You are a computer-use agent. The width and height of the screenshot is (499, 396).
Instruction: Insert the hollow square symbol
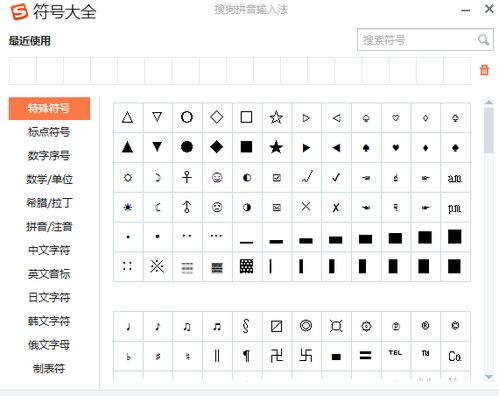(x=247, y=118)
